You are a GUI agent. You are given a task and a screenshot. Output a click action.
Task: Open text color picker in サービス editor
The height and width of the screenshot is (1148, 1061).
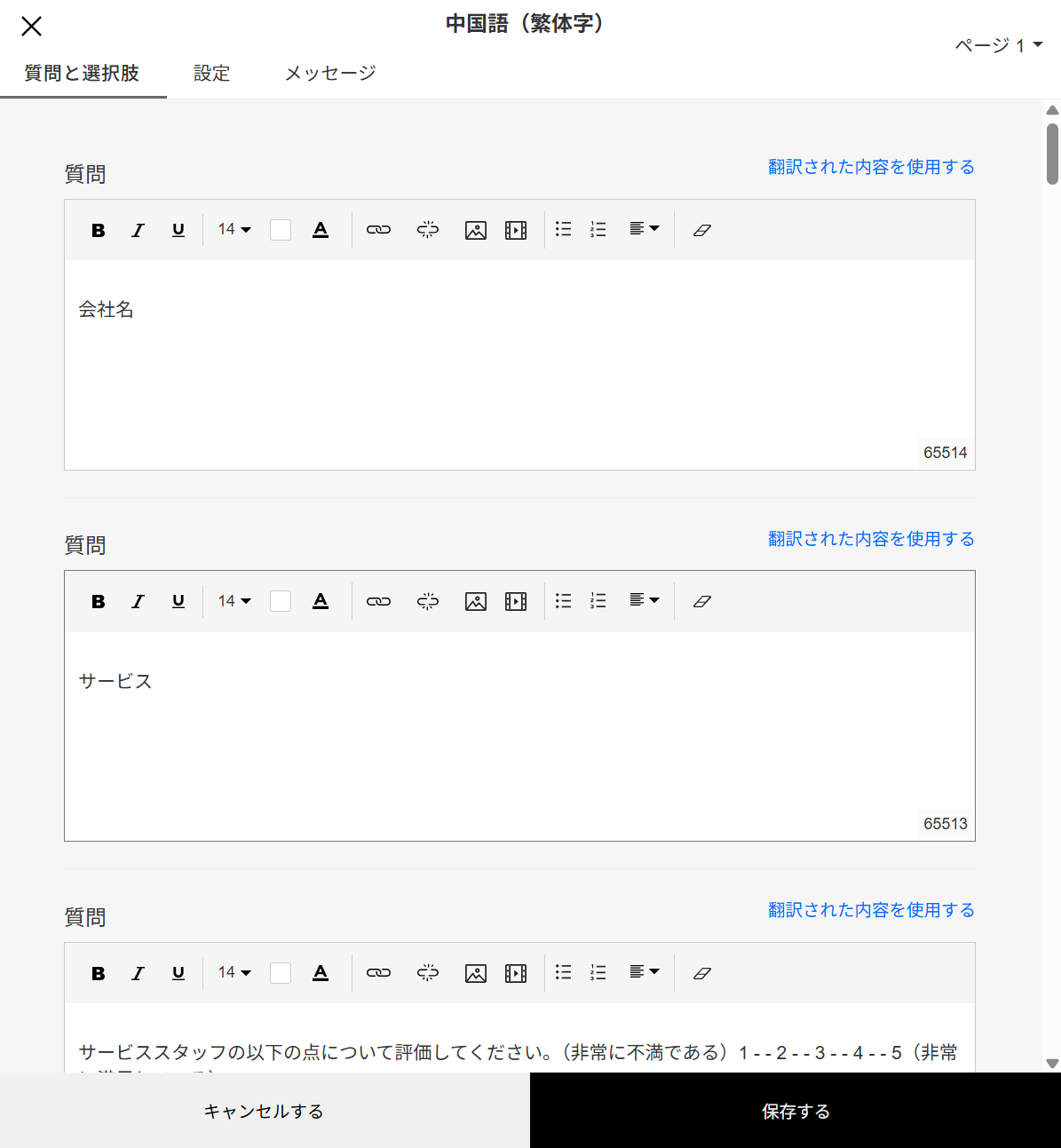click(321, 602)
